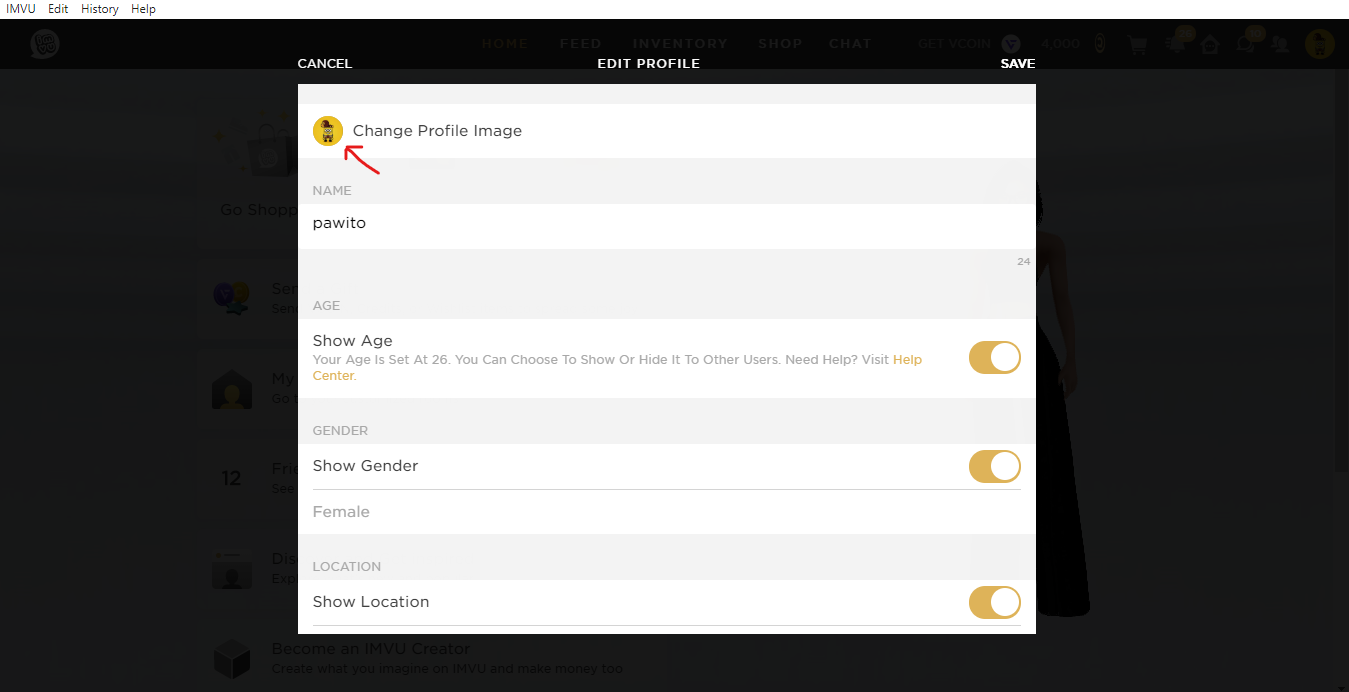Click the user avatar in top-right corner
Image resolution: width=1349 pixels, height=692 pixels.
pos(1320,44)
